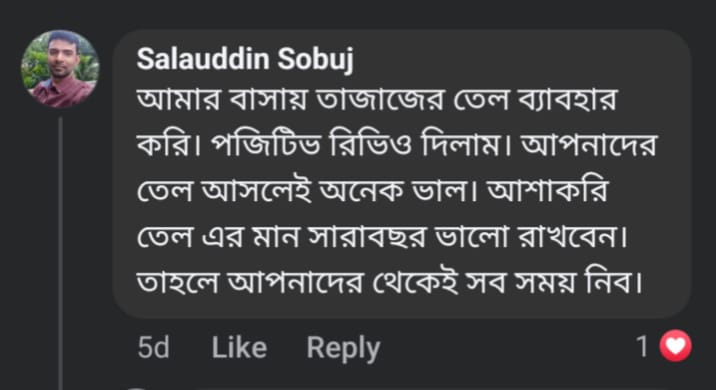
Task: Click the words সব সময় নিব at the comment end
Action: [x=554, y=282]
